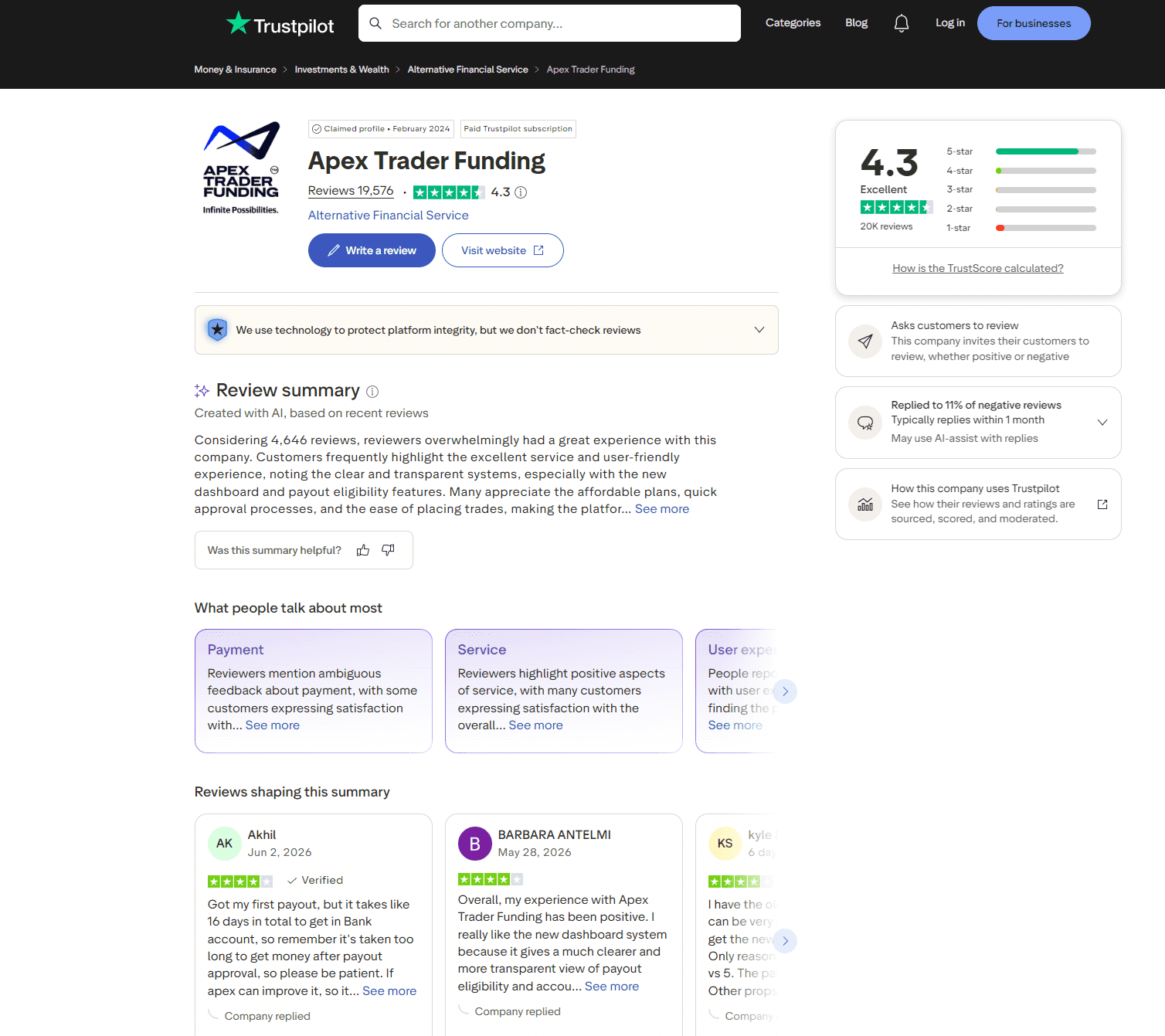Filter by 4-star rating bar
Image resolution: width=1165 pixels, height=1036 pixels.
[1021, 171]
